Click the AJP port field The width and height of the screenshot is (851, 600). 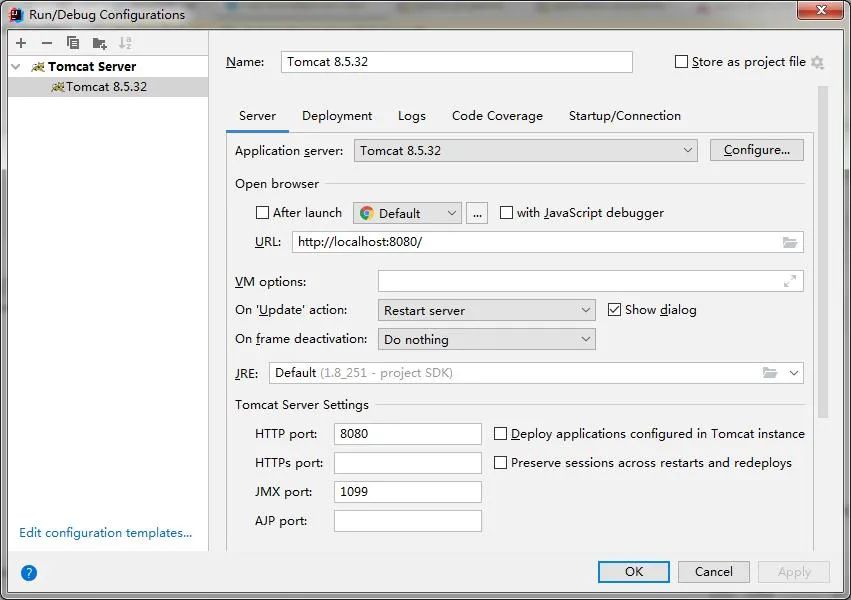[408, 521]
